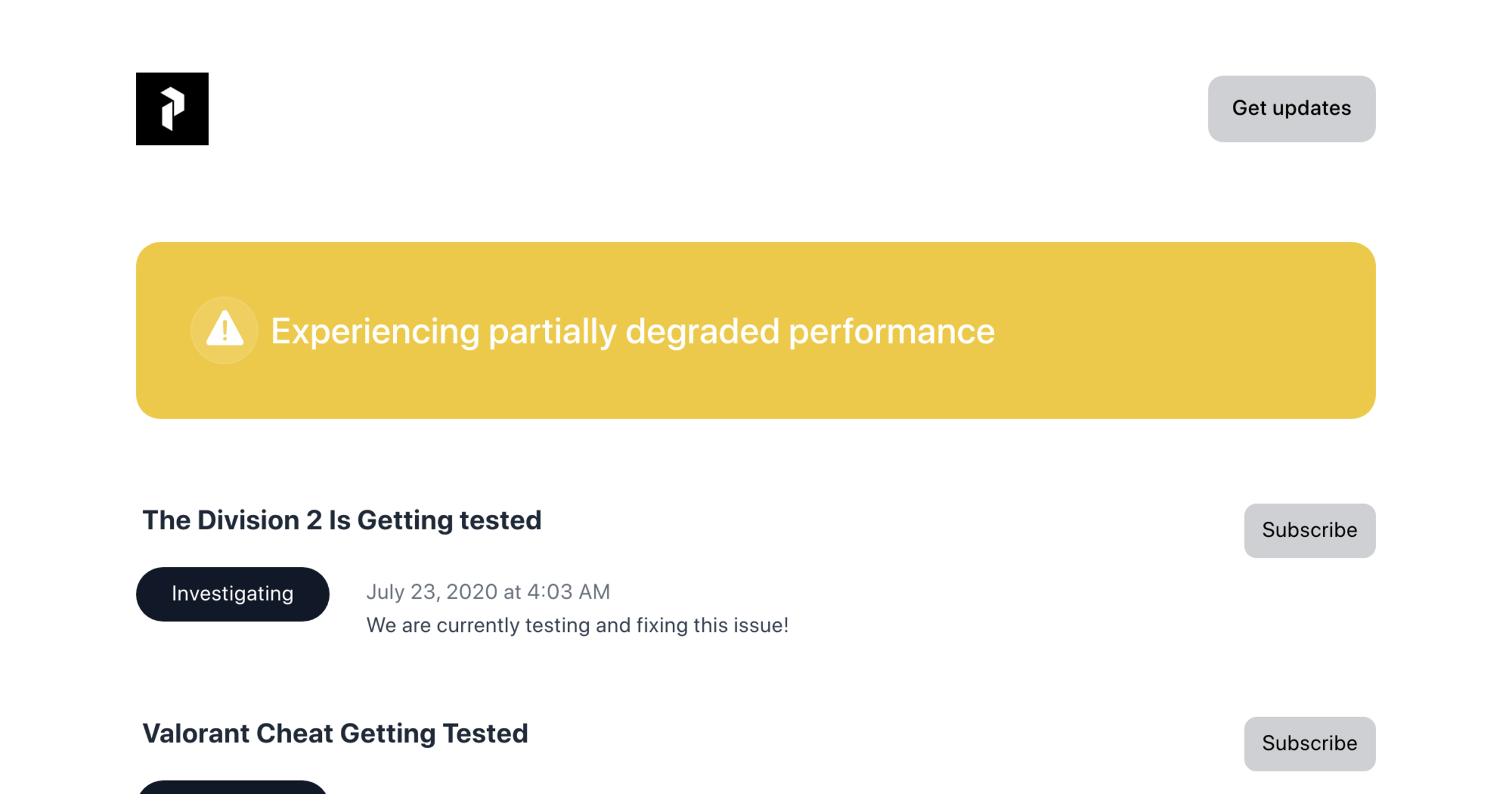The height and width of the screenshot is (794, 1512).
Task: Click the empty yellow area of the status banner
Action: tap(1184, 331)
